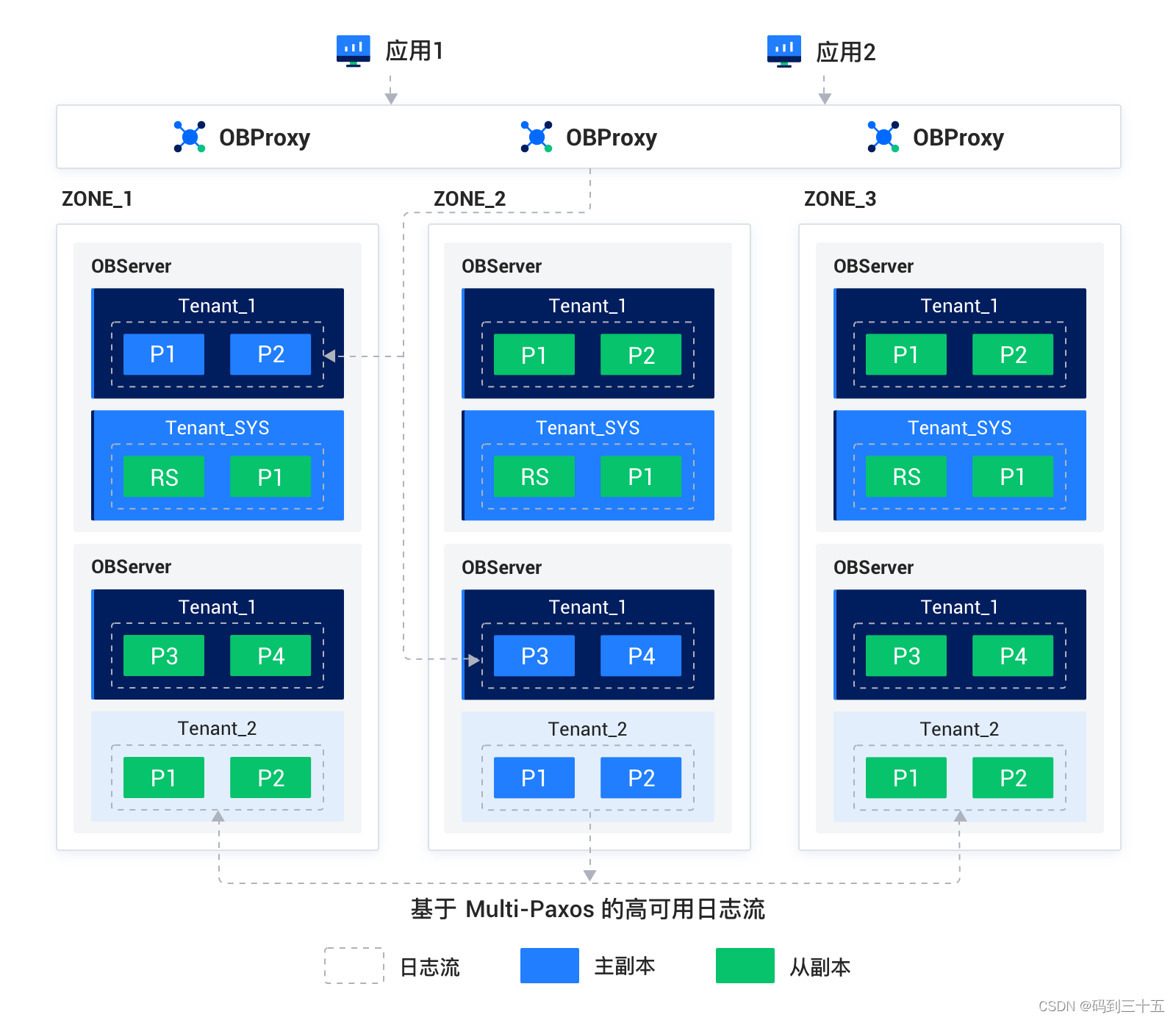Click the 应用2 text label
This screenshot has height=1020, width=1176.
846,52
